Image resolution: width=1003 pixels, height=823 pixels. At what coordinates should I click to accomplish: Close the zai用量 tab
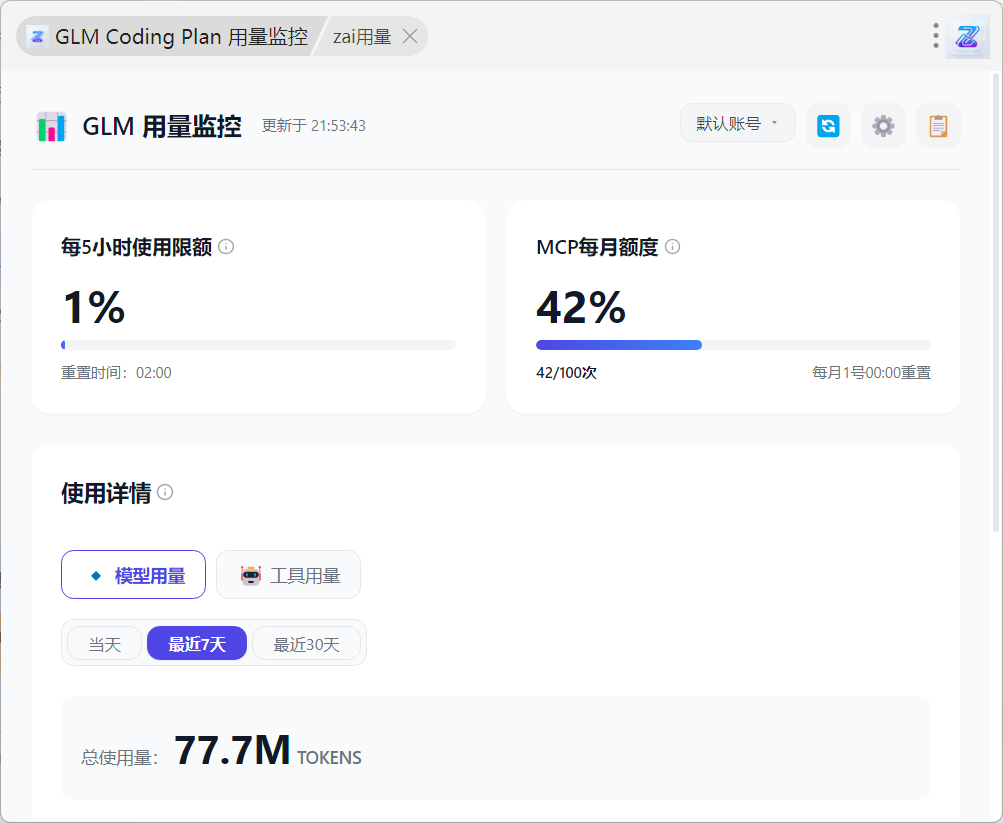[x=409, y=37]
